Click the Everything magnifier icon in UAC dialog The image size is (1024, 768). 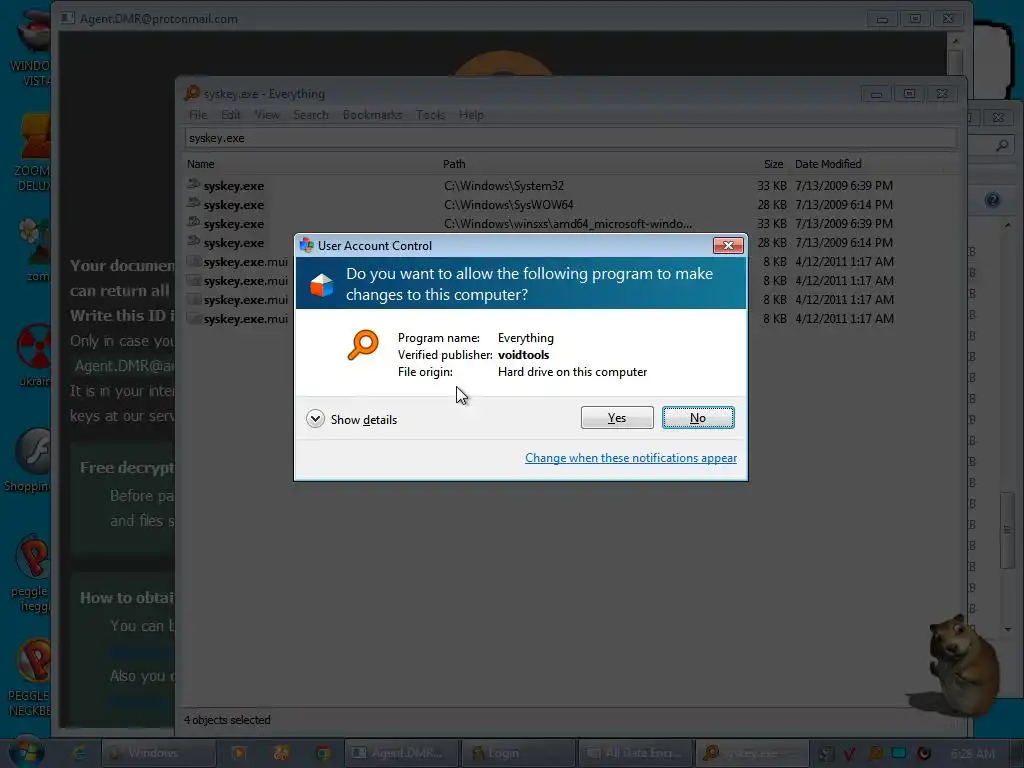[362, 345]
